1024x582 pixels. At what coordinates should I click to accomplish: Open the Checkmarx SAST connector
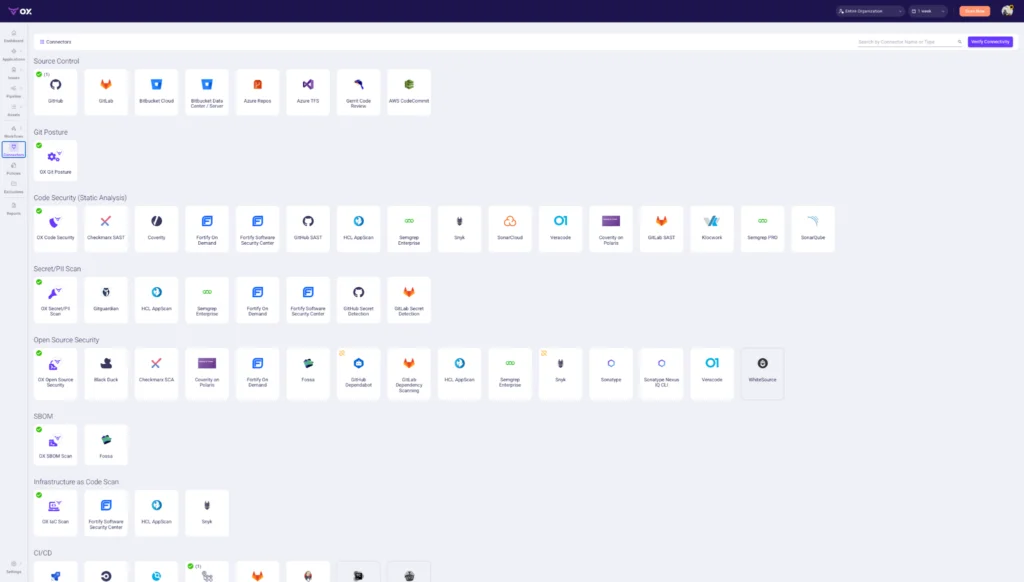(106, 229)
